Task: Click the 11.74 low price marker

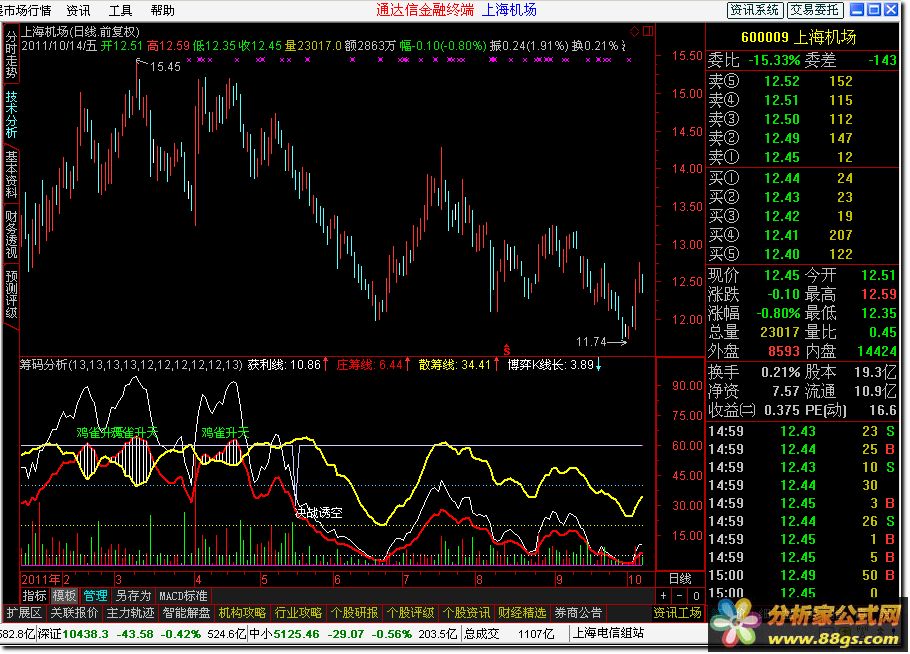Action: [x=591, y=342]
